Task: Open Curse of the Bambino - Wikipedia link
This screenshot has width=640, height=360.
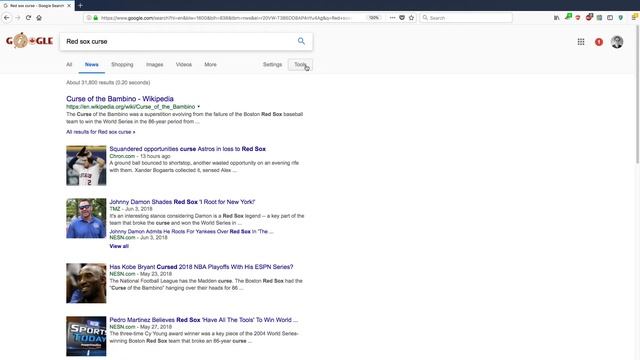Action: (x=120, y=99)
